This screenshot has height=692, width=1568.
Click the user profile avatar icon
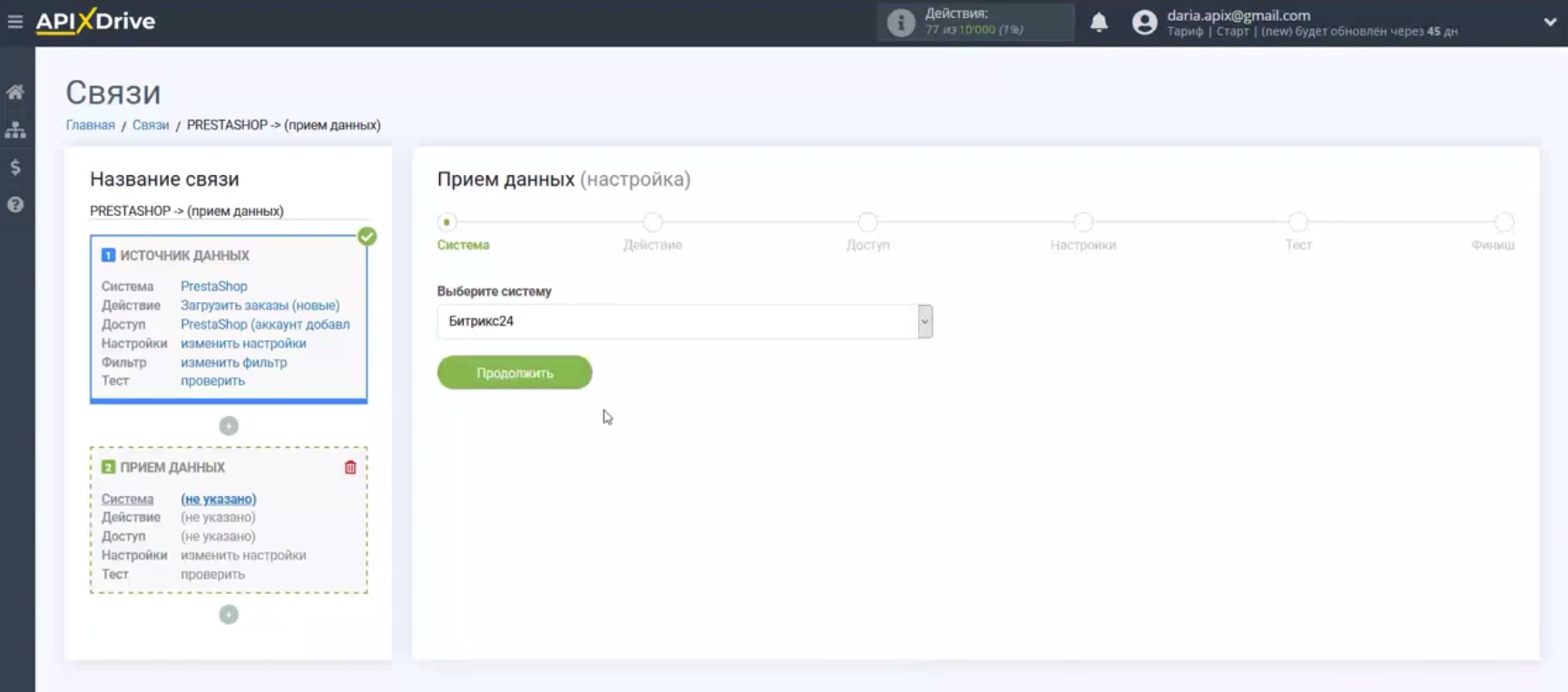coord(1144,23)
